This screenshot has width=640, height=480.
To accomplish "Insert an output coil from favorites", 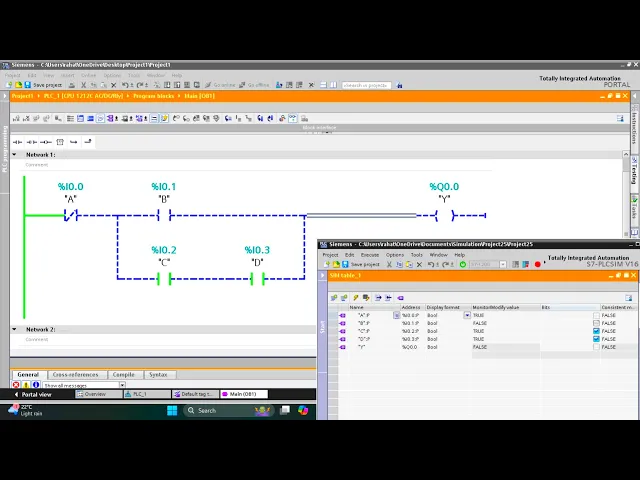I will [x=46, y=142].
